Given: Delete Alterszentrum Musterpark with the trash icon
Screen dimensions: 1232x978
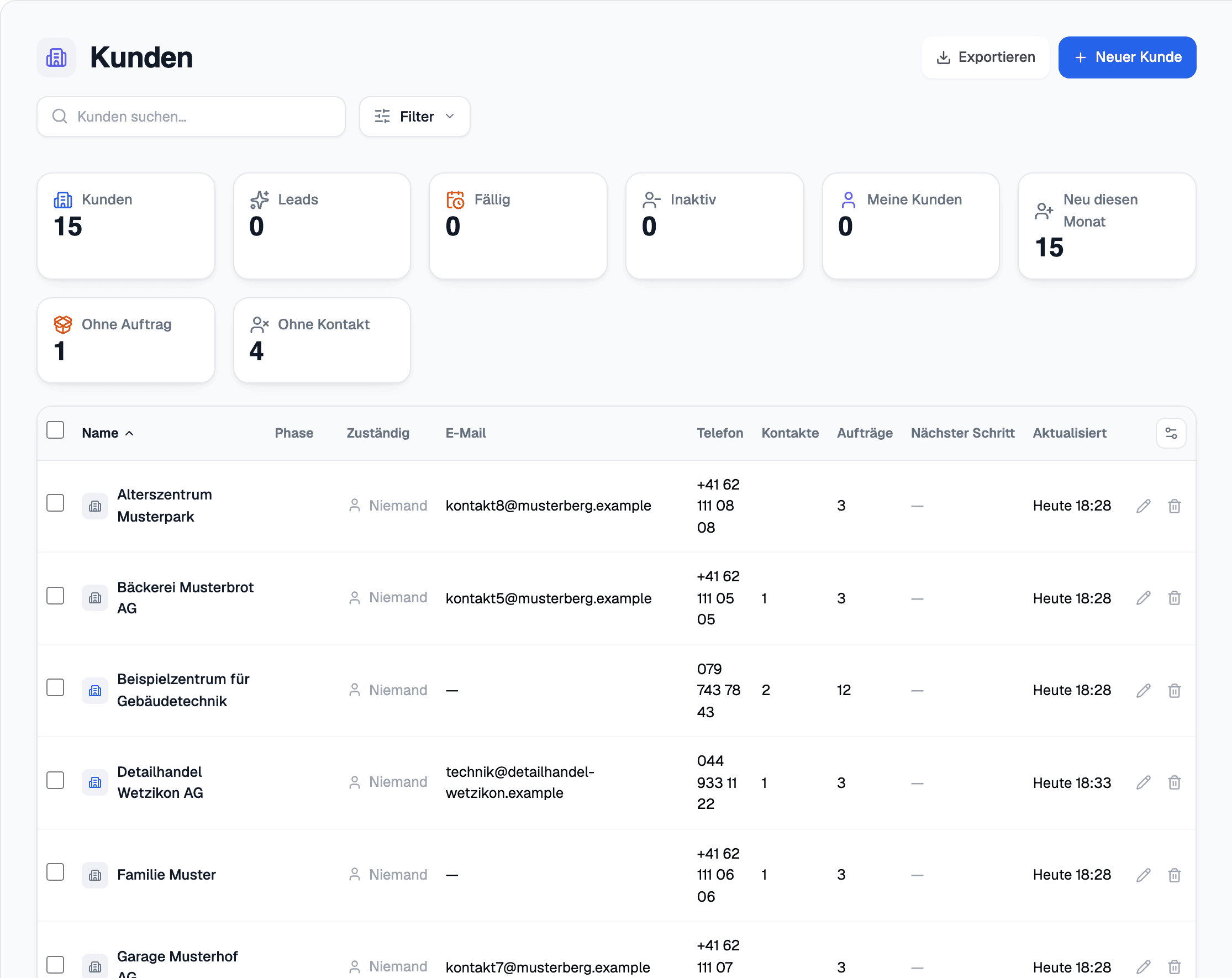Looking at the screenshot, I should [1175, 506].
